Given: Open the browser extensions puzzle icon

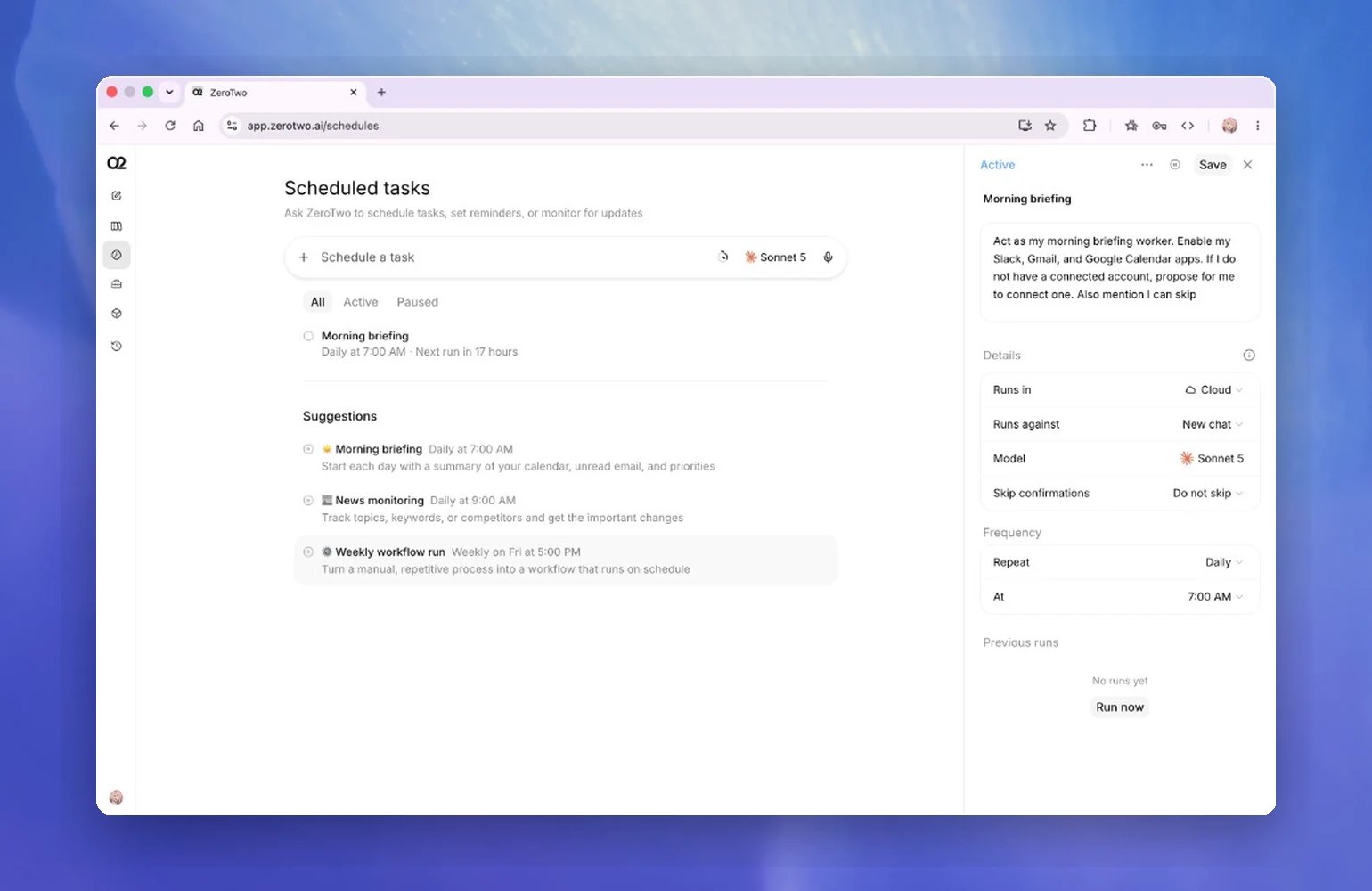Looking at the screenshot, I should (1089, 126).
